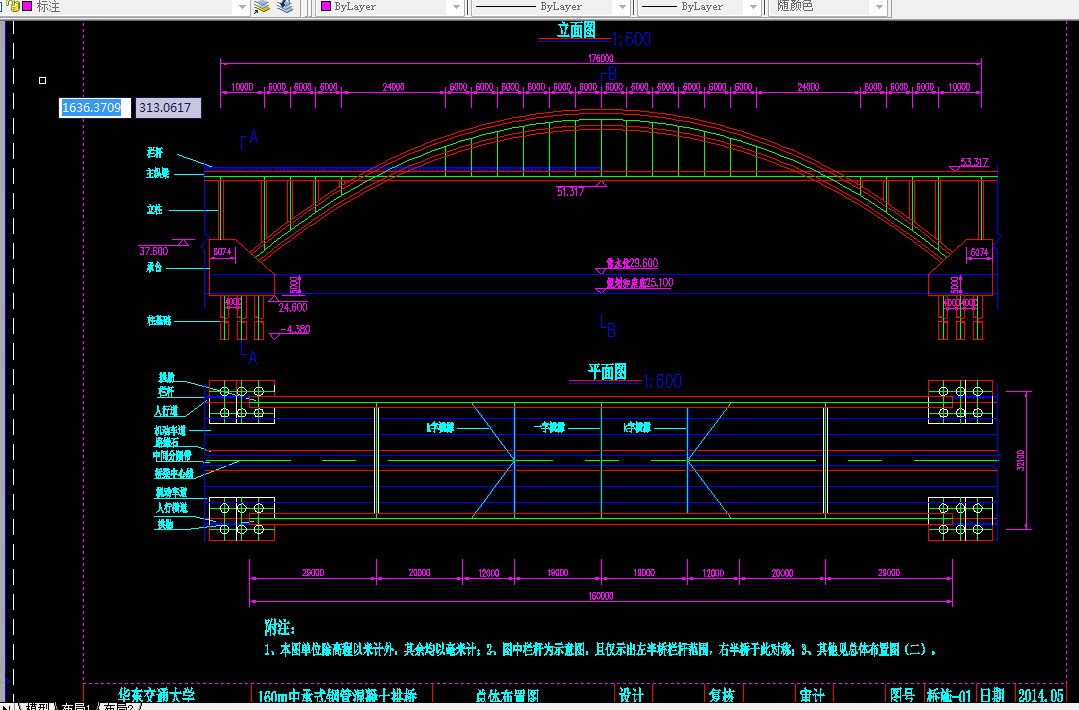Expand the 标注 layer dropdown list

pyautogui.click(x=240, y=7)
